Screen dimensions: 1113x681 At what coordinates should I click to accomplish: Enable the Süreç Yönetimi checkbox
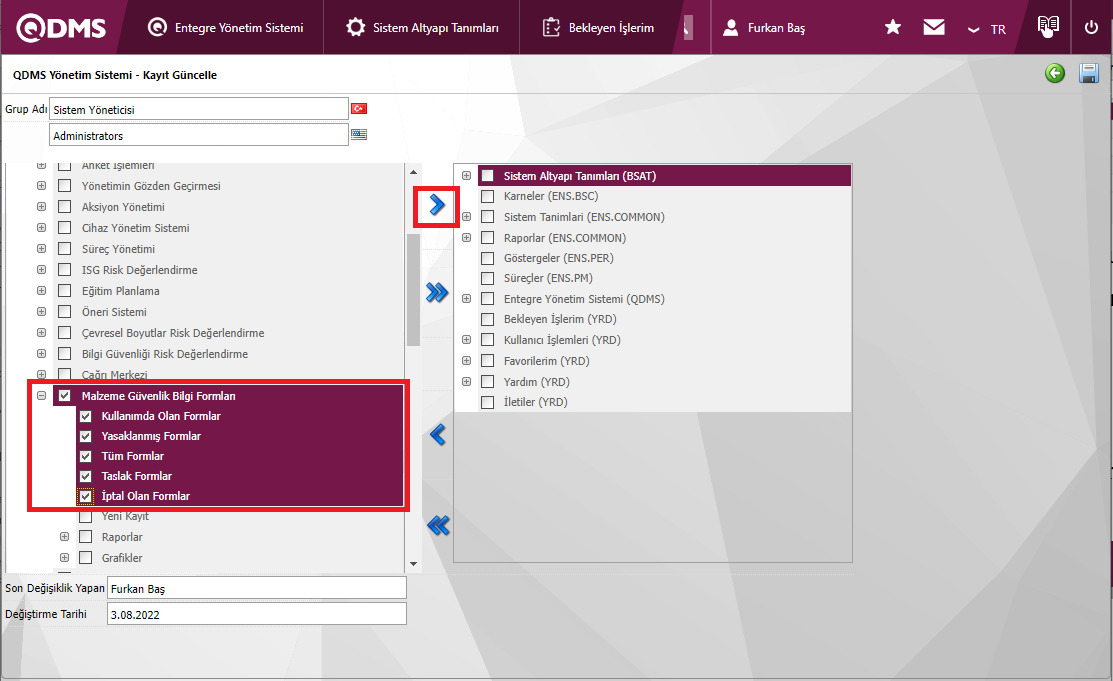point(64,249)
